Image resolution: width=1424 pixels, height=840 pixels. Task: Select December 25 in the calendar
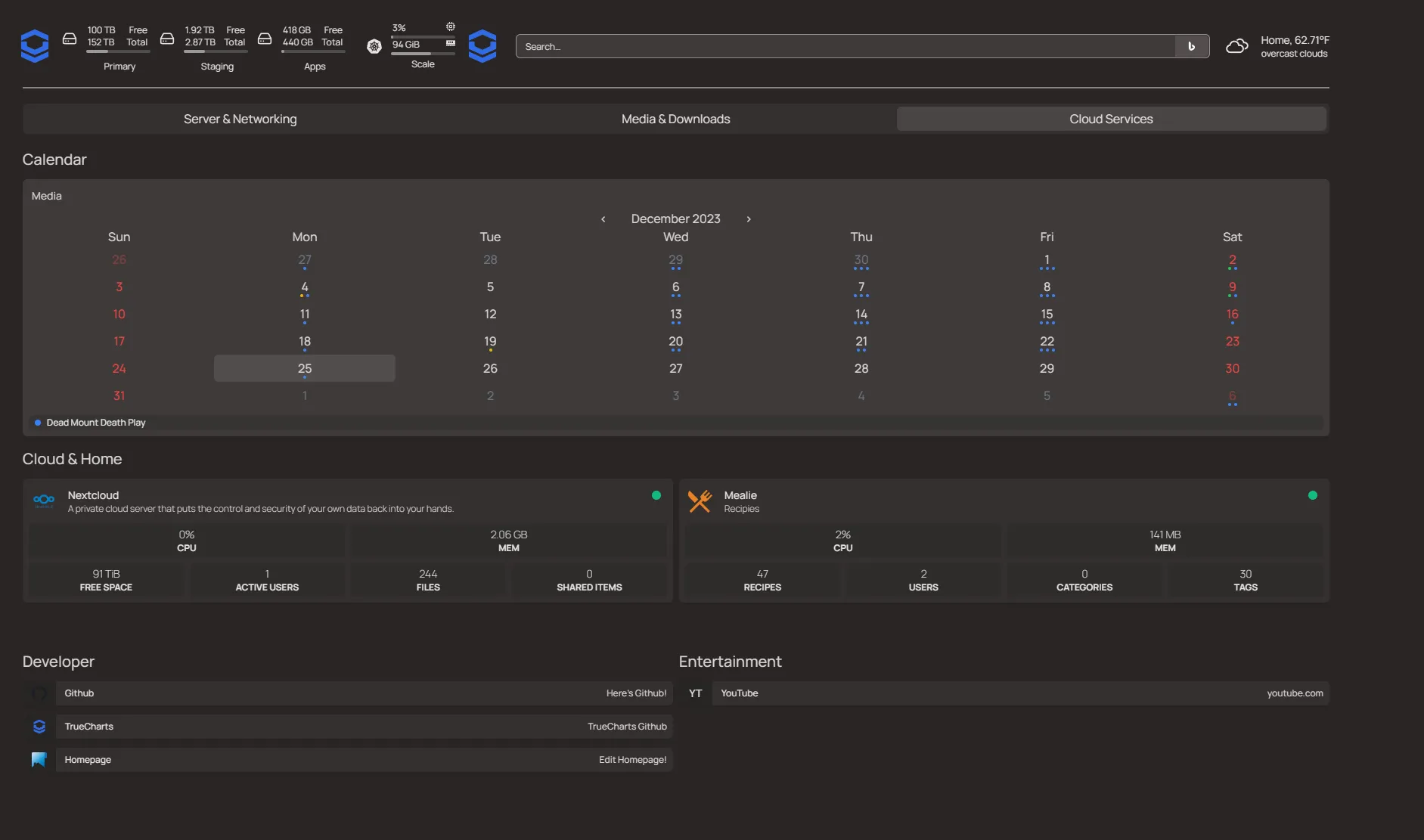[304, 368]
